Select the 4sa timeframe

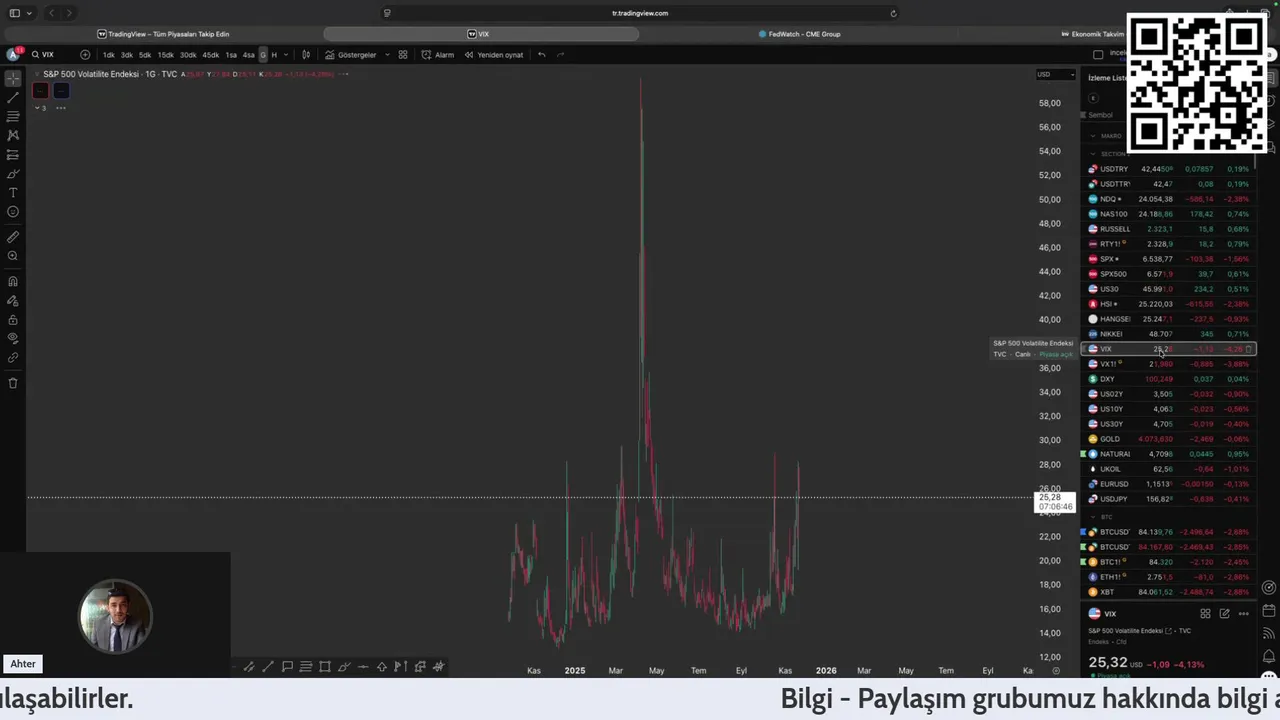(x=249, y=55)
